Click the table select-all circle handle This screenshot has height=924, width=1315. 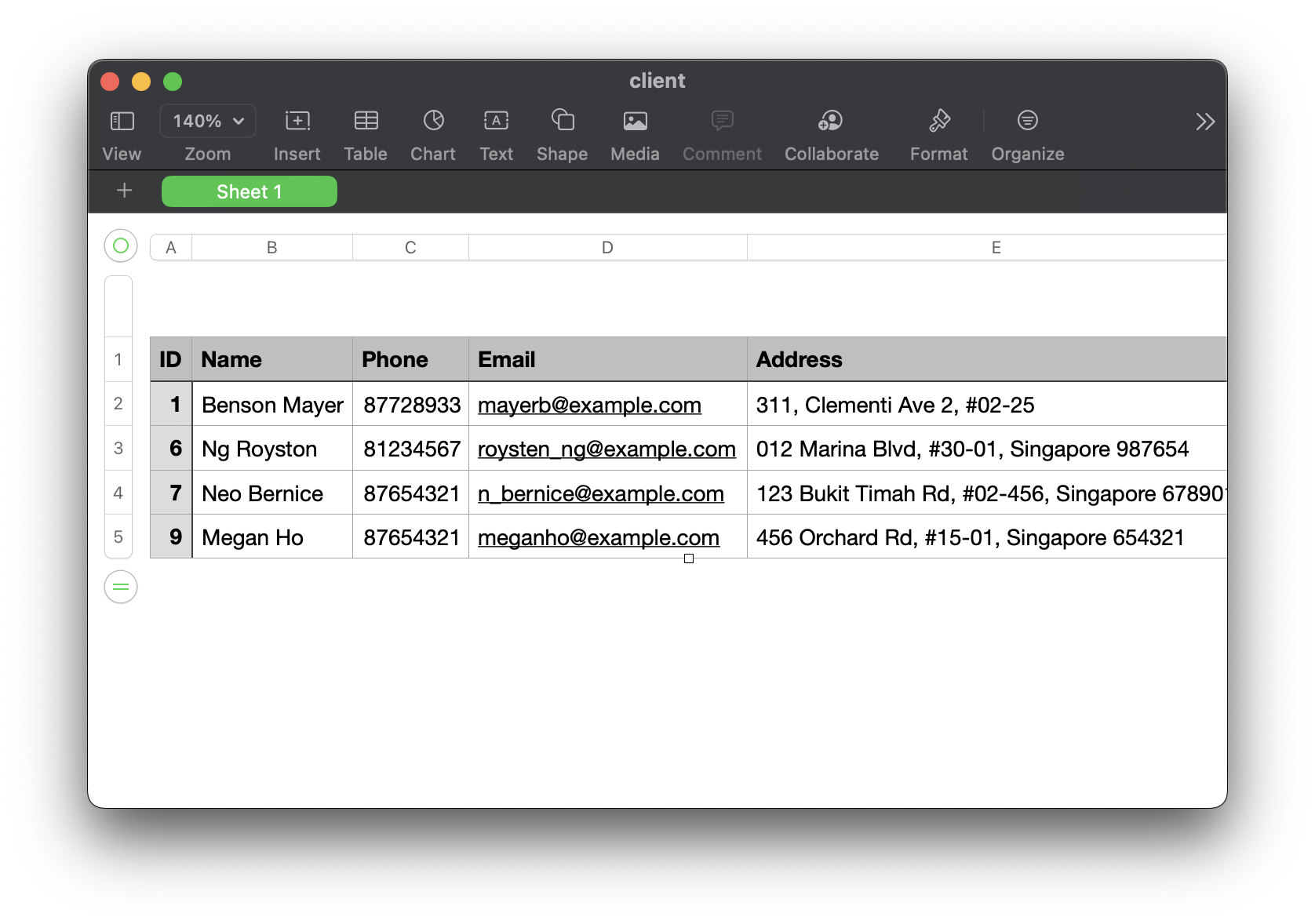(x=121, y=246)
